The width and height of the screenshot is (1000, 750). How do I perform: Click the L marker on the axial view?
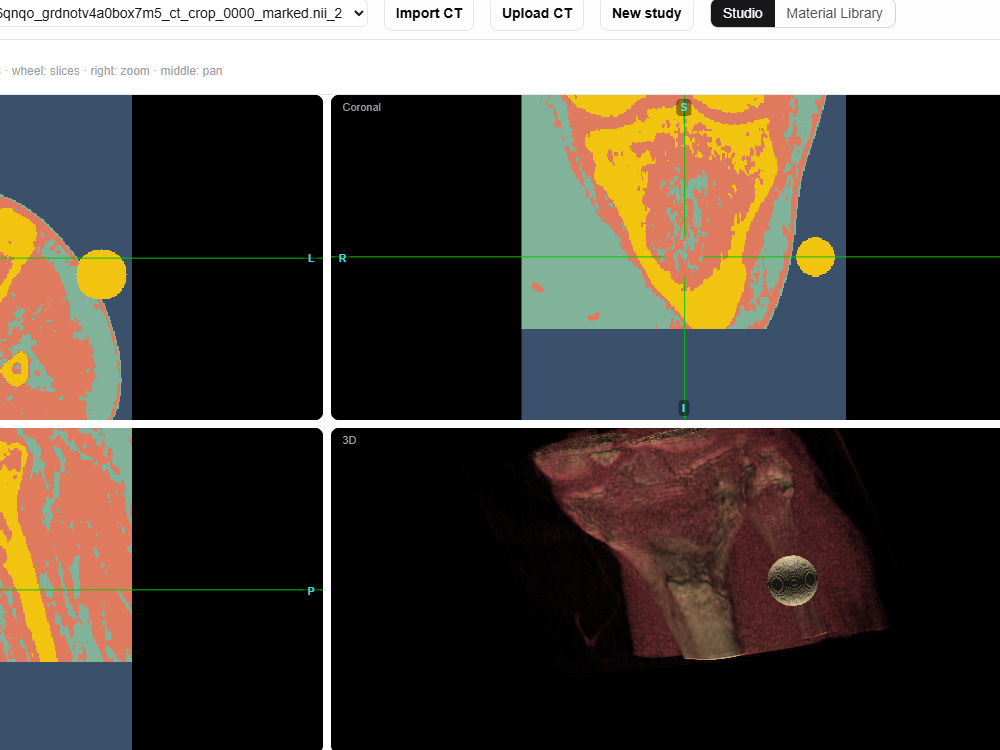311,258
